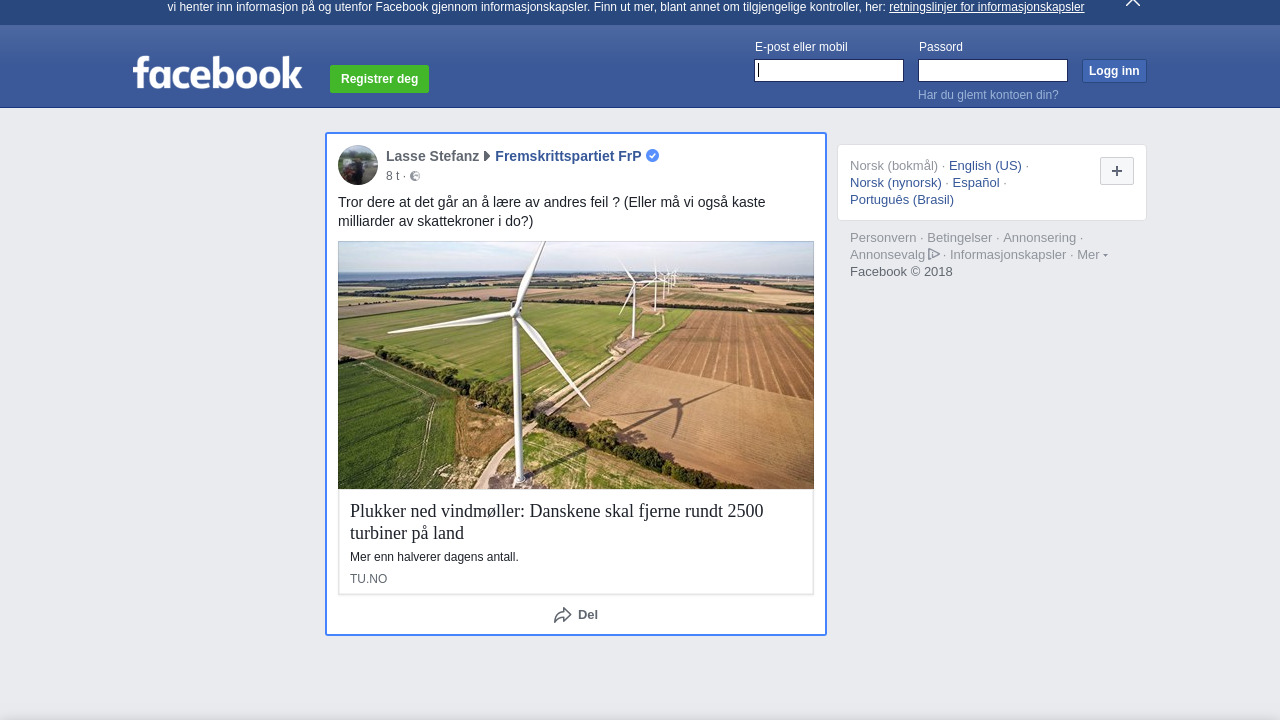Viewport: 1280px width, 720px height.
Task: Open Lasse Stefanz profile picture
Action: tap(358, 165)
